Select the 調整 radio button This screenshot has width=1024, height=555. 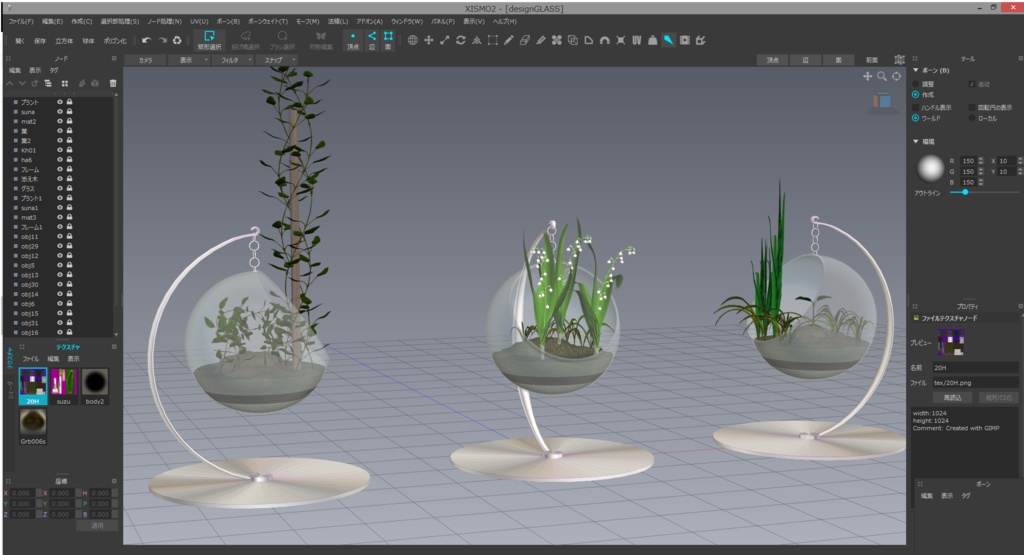916,84
